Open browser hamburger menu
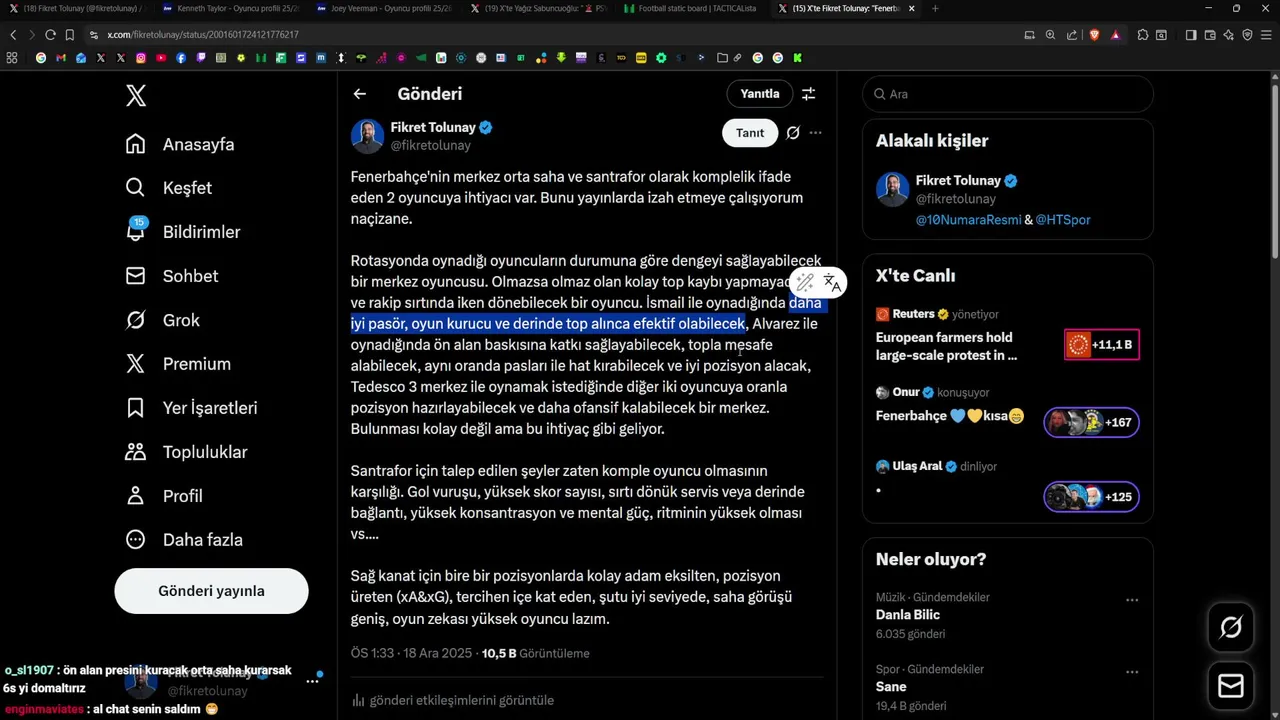The image size is (1280, 720). point(1266,35)
